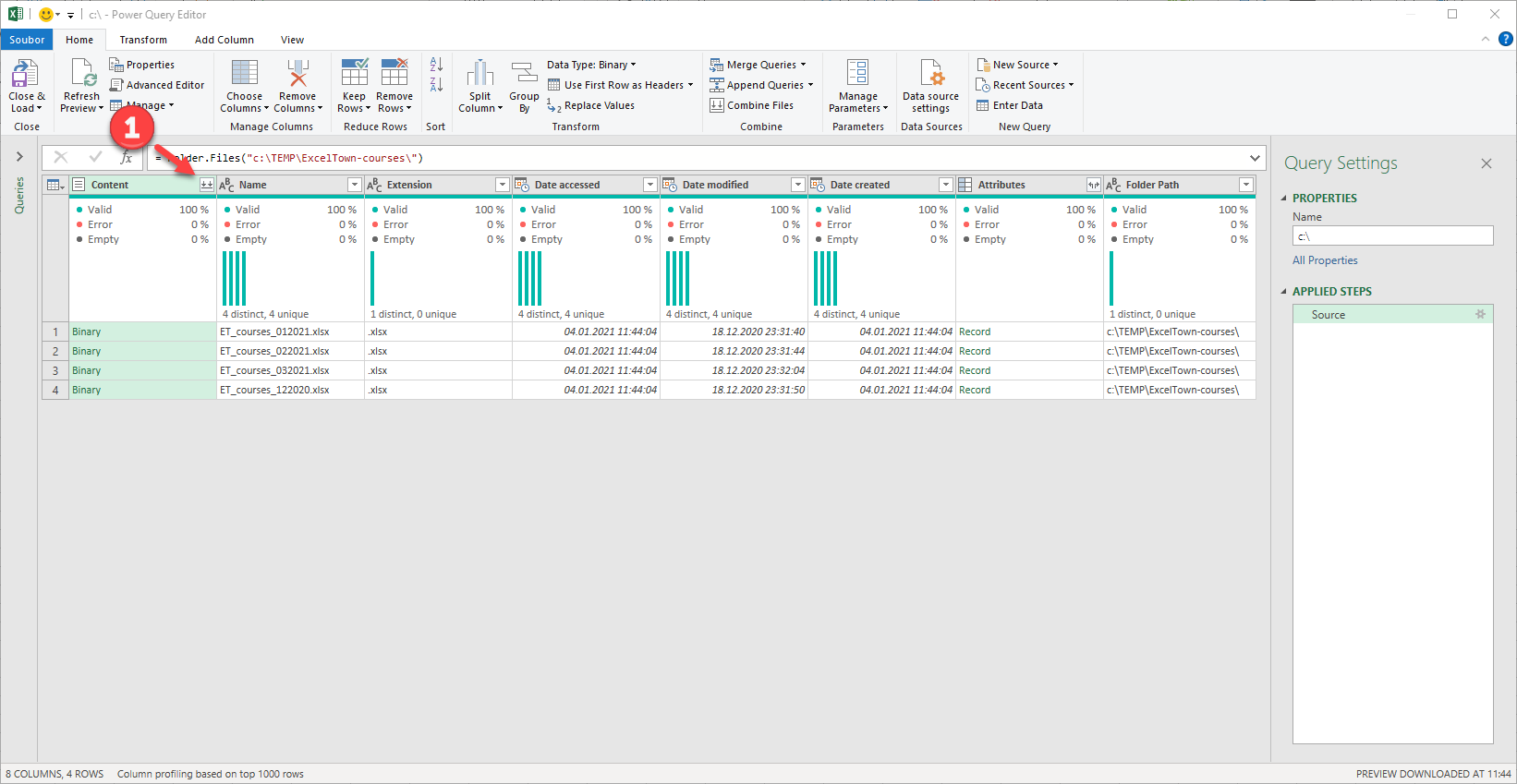Close the Query Settings pane

coord(1487,163)
